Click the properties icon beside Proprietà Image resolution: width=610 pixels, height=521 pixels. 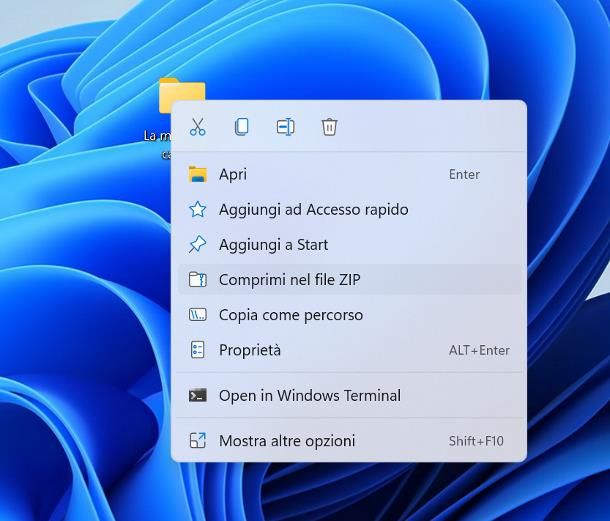pos(198,350)
